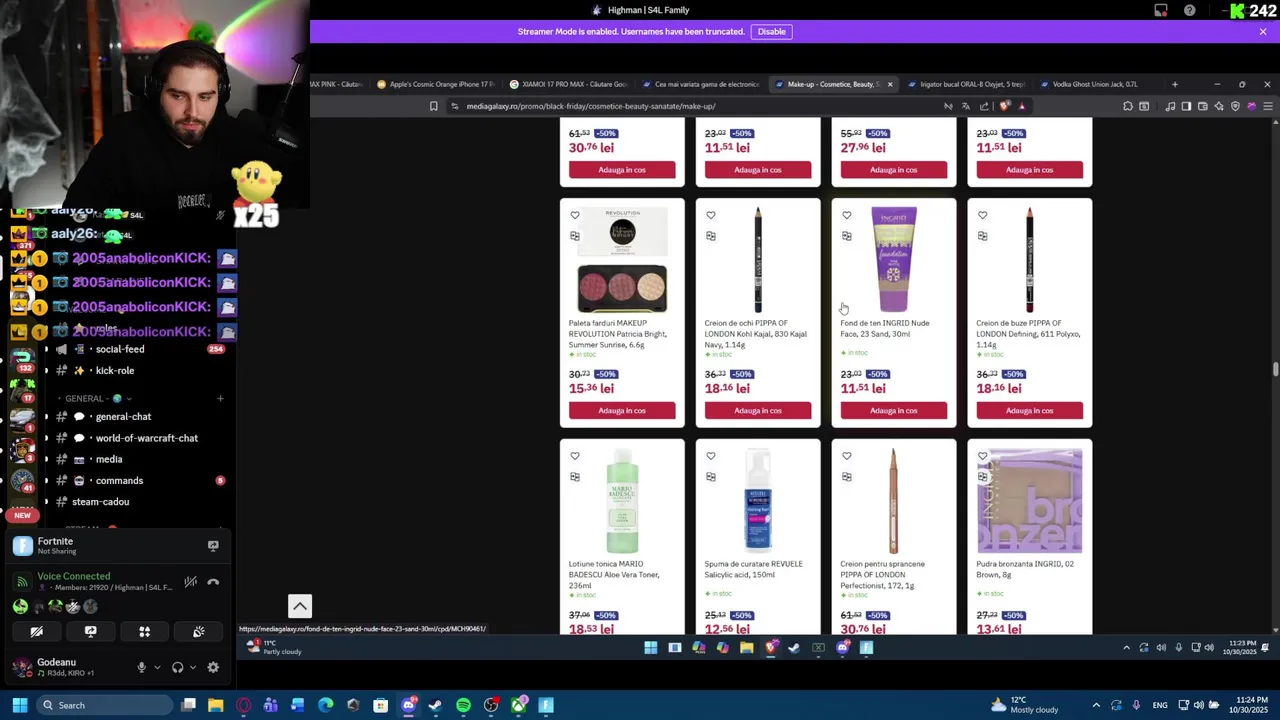
Task: Open Discord output device dropdown arrow
Action: pos(191,667)
